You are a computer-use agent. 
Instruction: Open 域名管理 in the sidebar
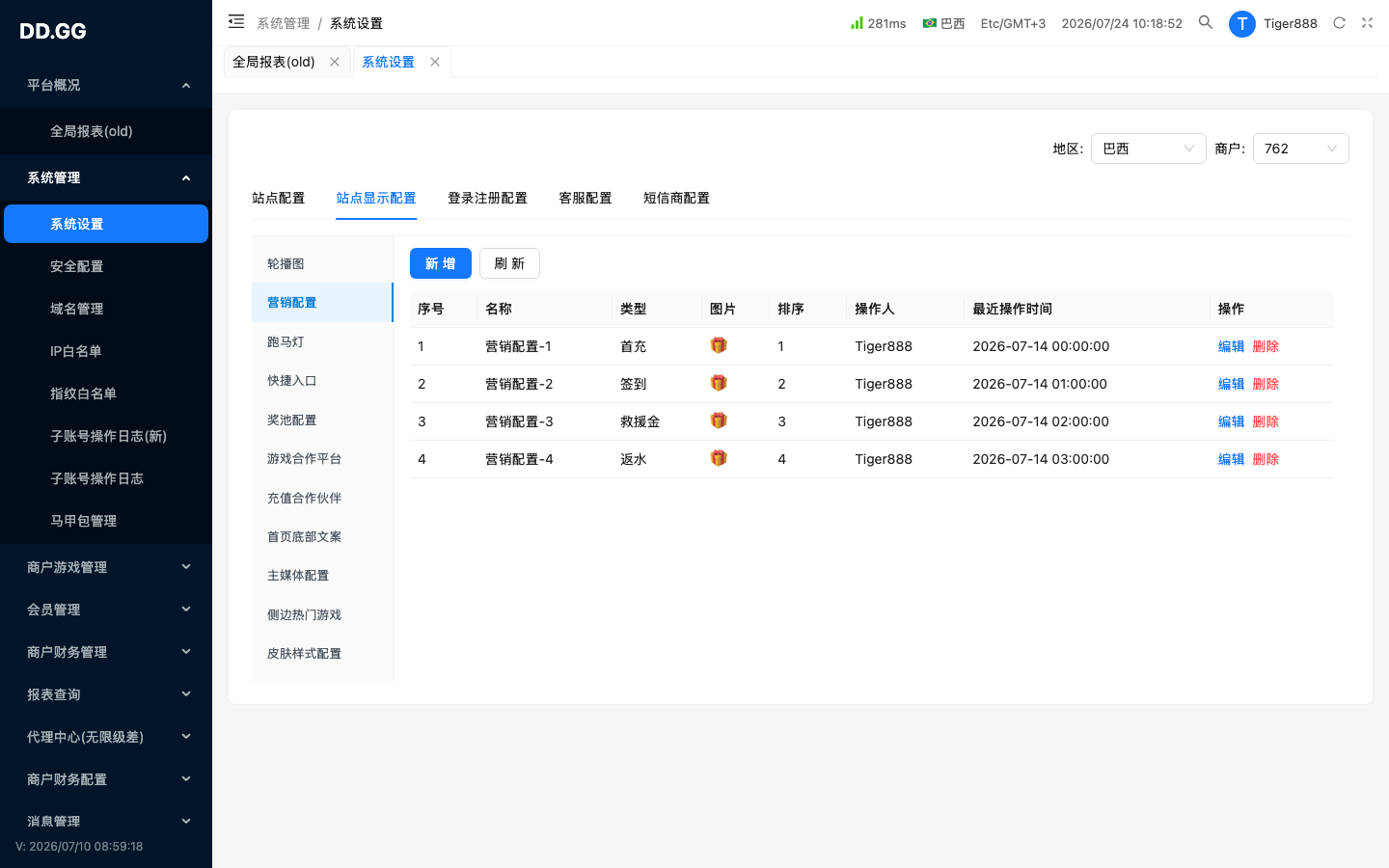106,309
